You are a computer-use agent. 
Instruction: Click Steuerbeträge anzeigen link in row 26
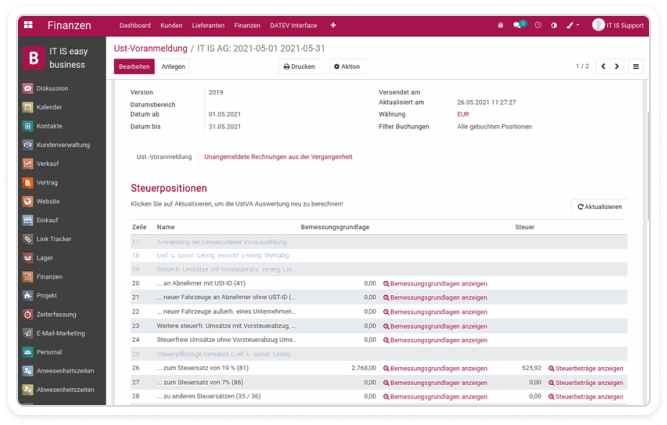[586, 368]
